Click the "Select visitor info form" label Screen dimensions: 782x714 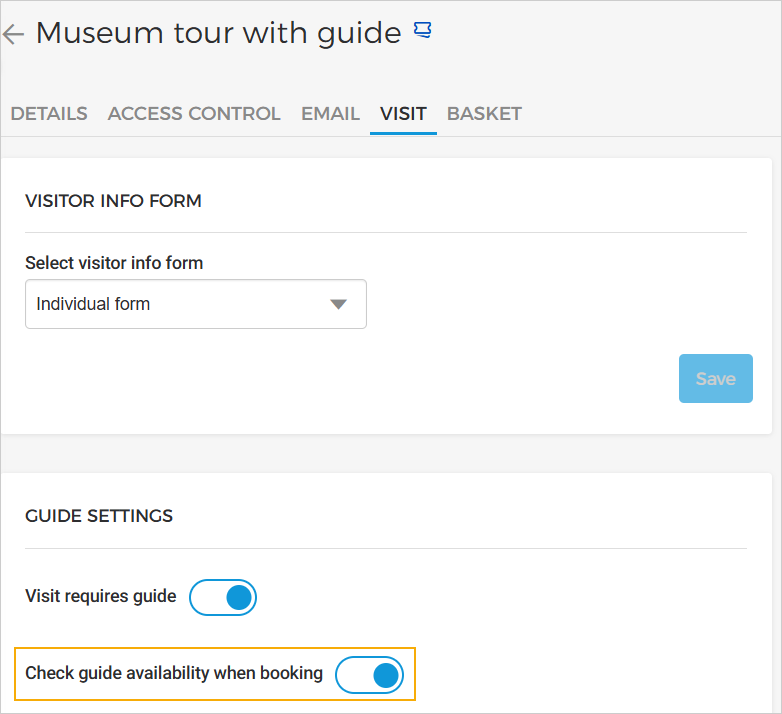(114, 263)
